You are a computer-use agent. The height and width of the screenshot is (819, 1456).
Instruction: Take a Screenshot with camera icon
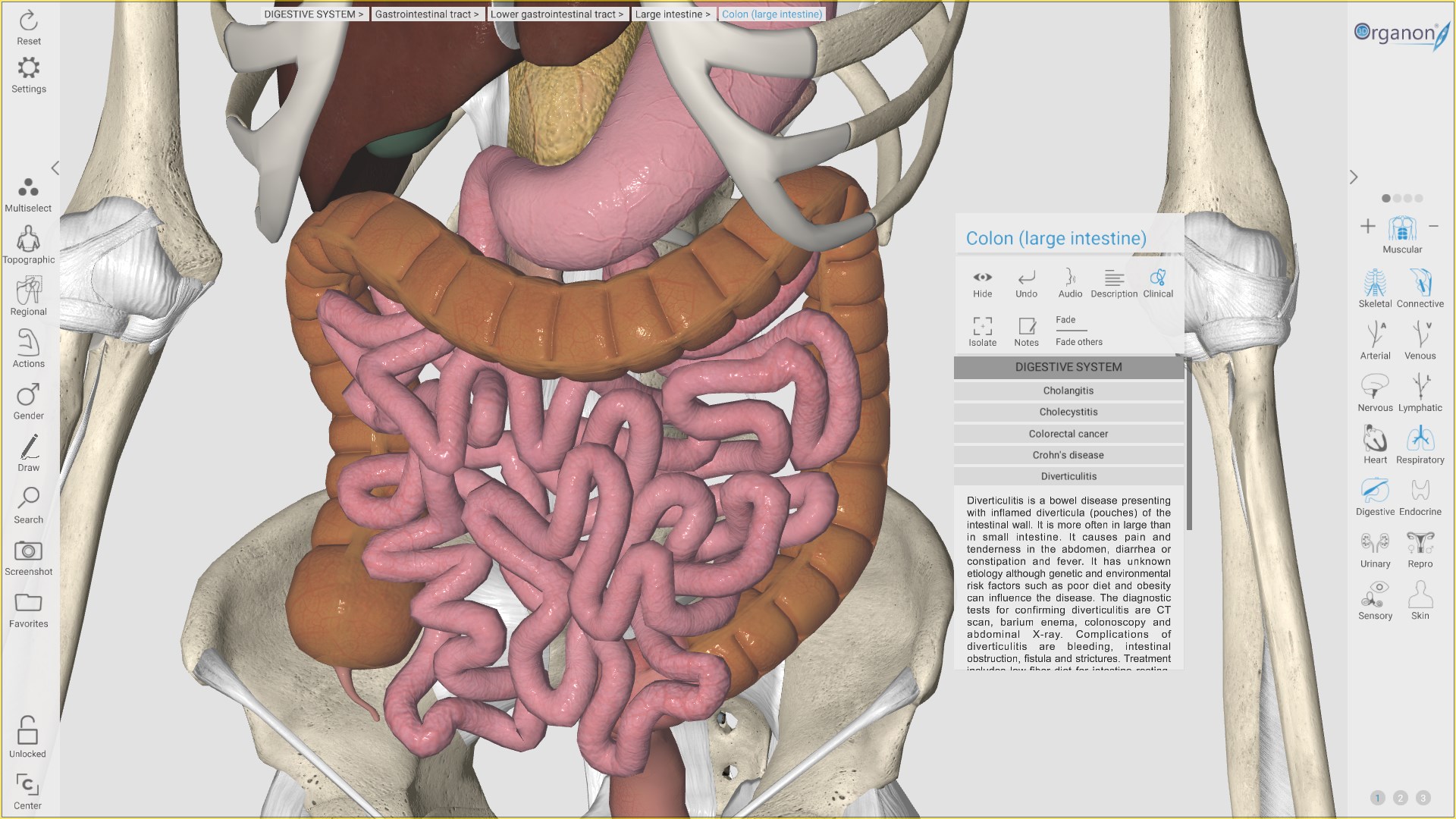[x=28, y=552]
